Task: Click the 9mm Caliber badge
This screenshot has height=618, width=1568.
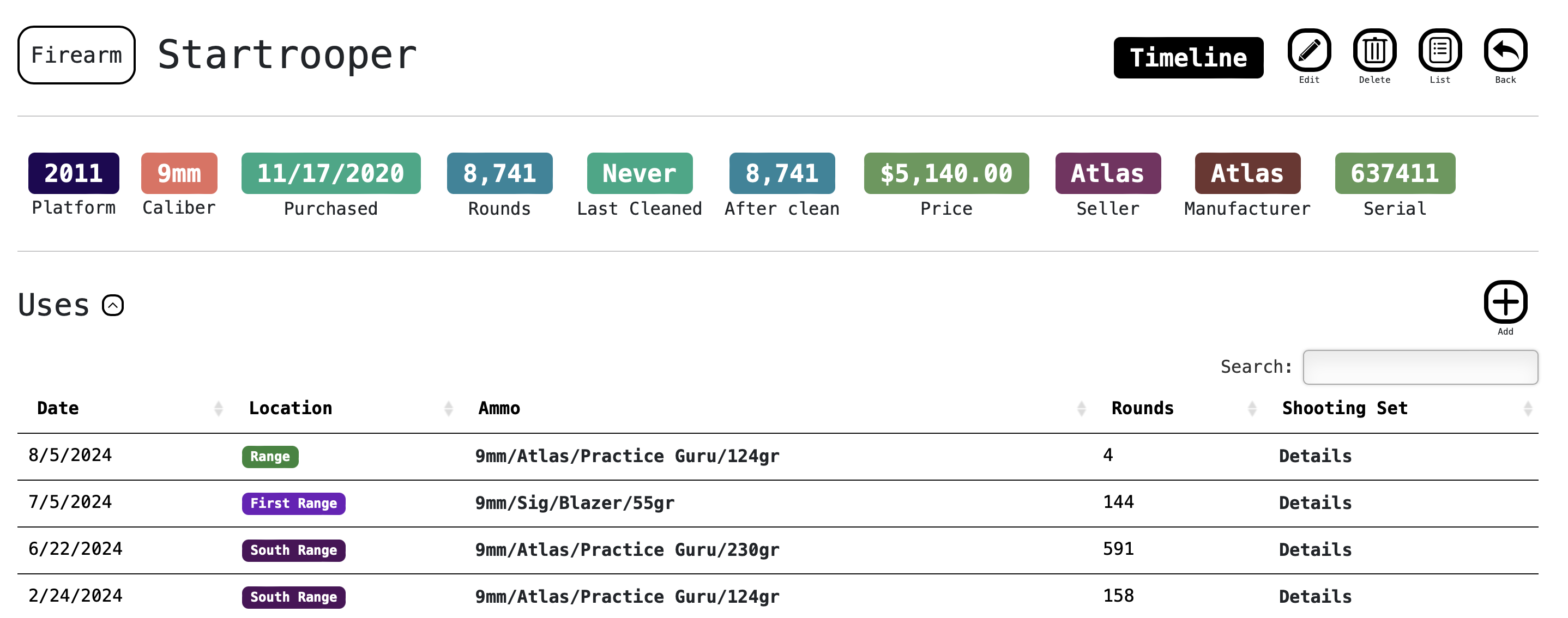Action: point(179,173)
